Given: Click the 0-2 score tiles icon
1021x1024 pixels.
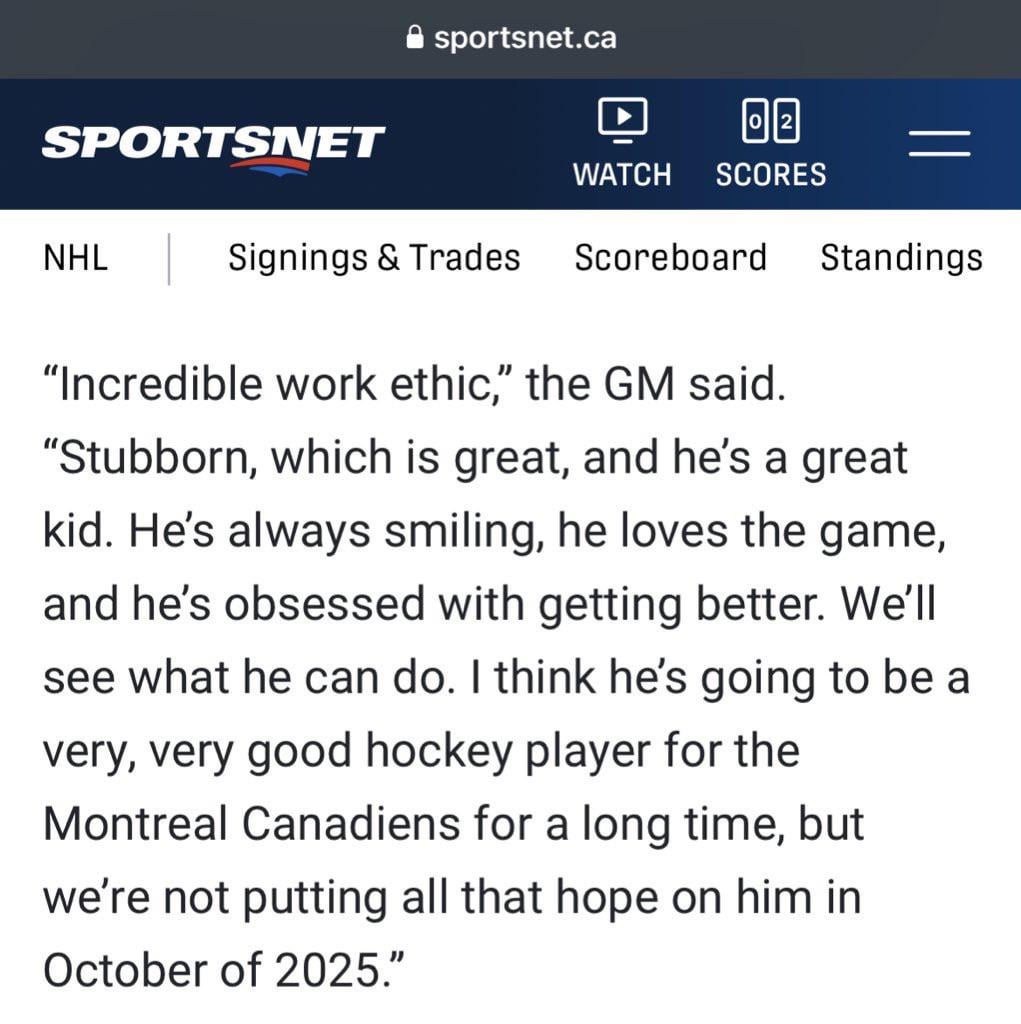Looking at the screenshot, I should coord(770,119).
